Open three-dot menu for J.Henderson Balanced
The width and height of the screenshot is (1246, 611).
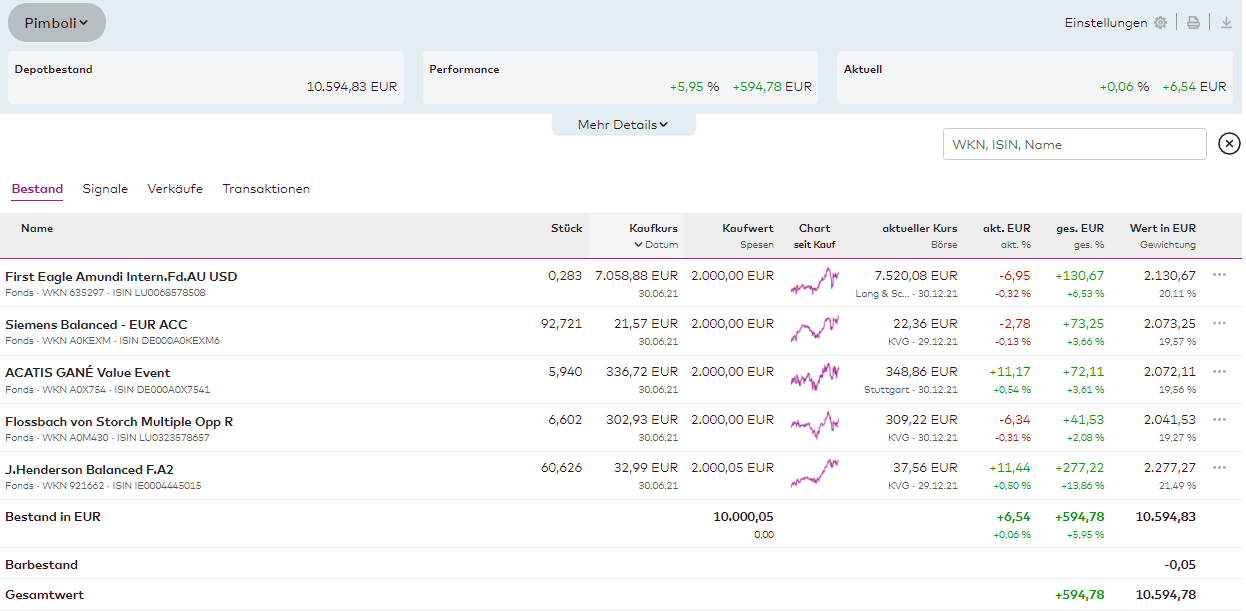(x=1219, y=468)
